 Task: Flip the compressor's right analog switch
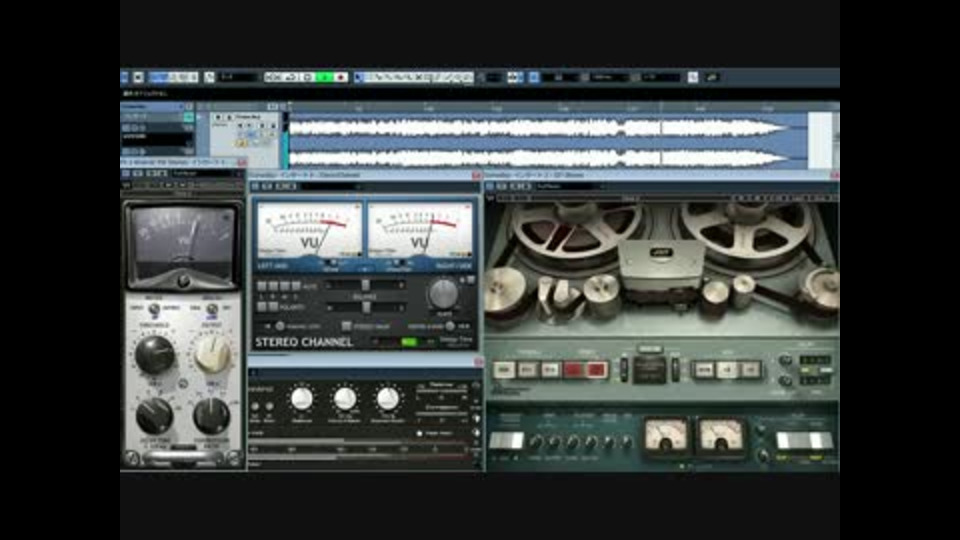tap(212, 310)
